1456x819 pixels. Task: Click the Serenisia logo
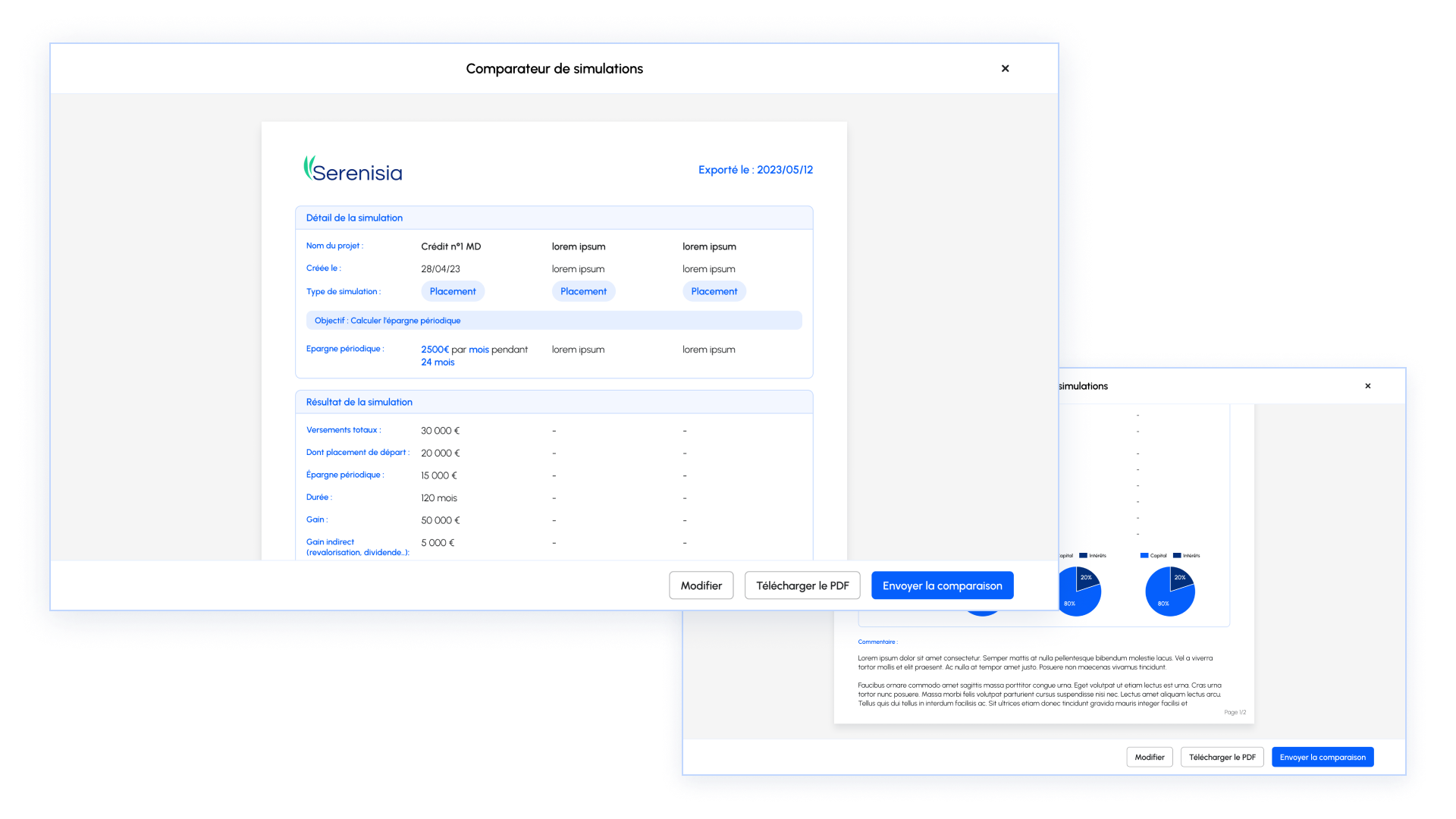(353, 169)
